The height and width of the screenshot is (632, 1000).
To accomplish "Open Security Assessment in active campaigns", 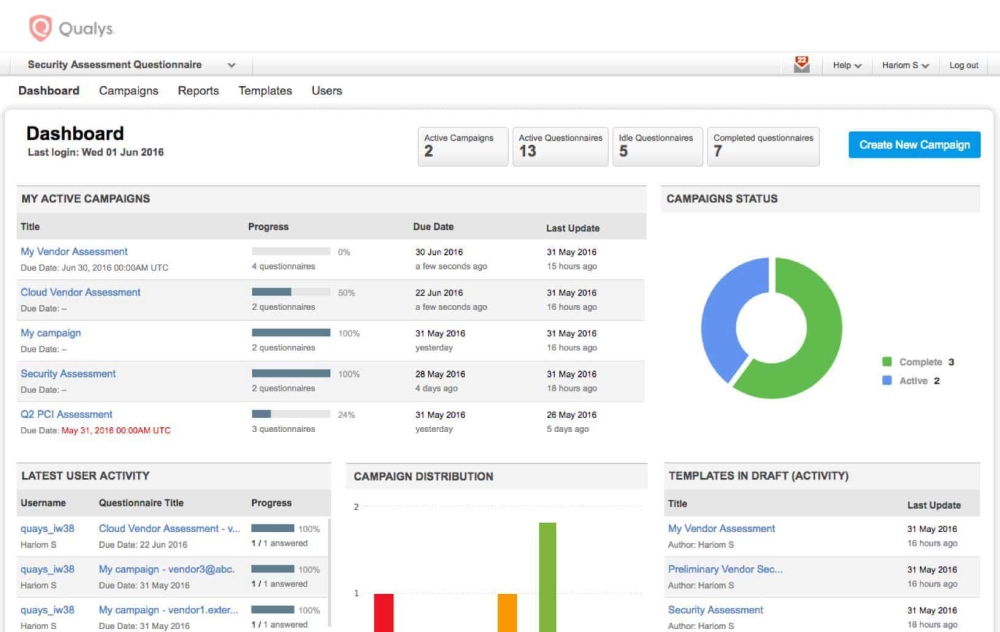I will click(68, 374).
